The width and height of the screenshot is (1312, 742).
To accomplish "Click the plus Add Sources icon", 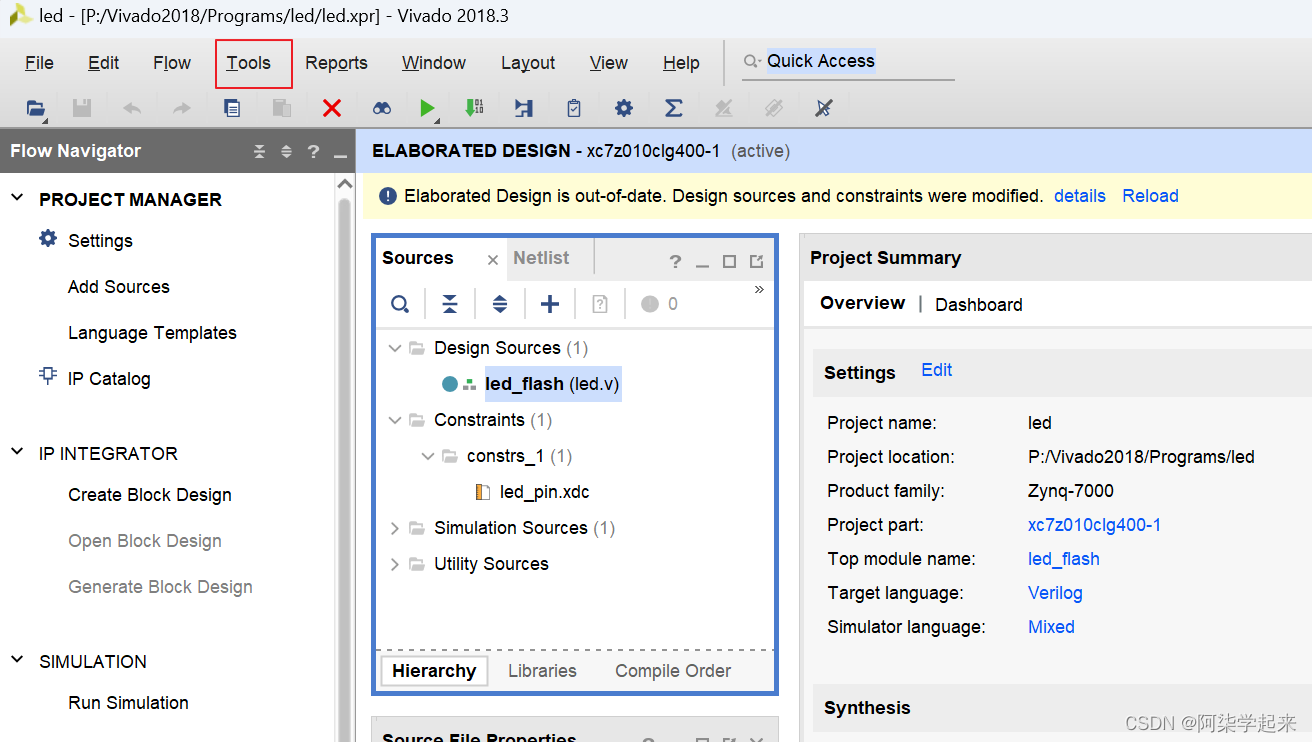I will pyautogui.click(x=550, y=304).
